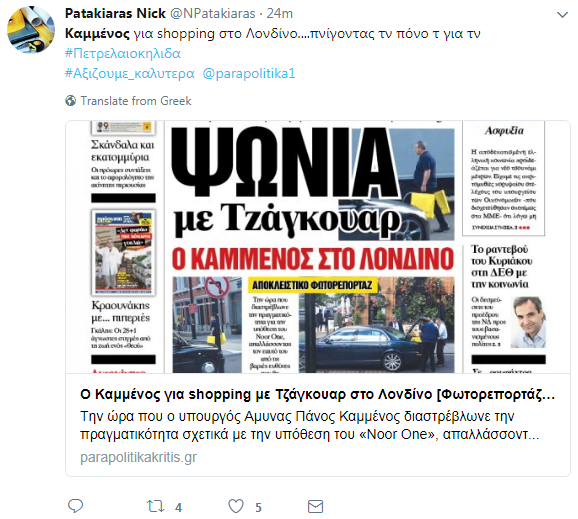The width and height of the screenshot is (578, 519).
Task: Click the reply speech bubble icon
Action: tap(76, 506)
